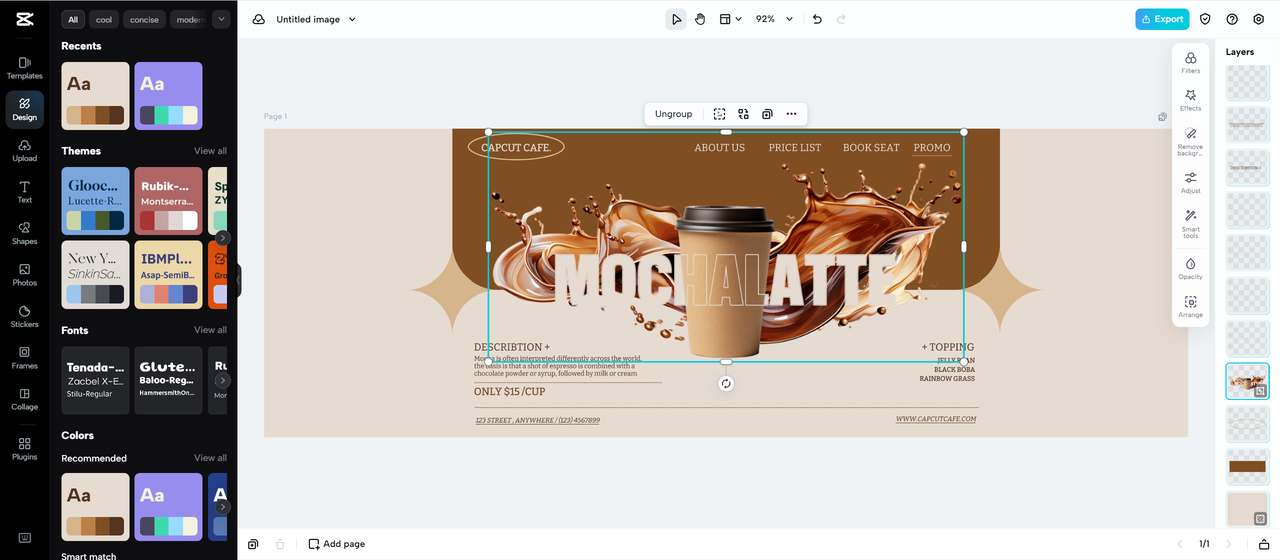Open the Text panel

(x=24, y=192)
